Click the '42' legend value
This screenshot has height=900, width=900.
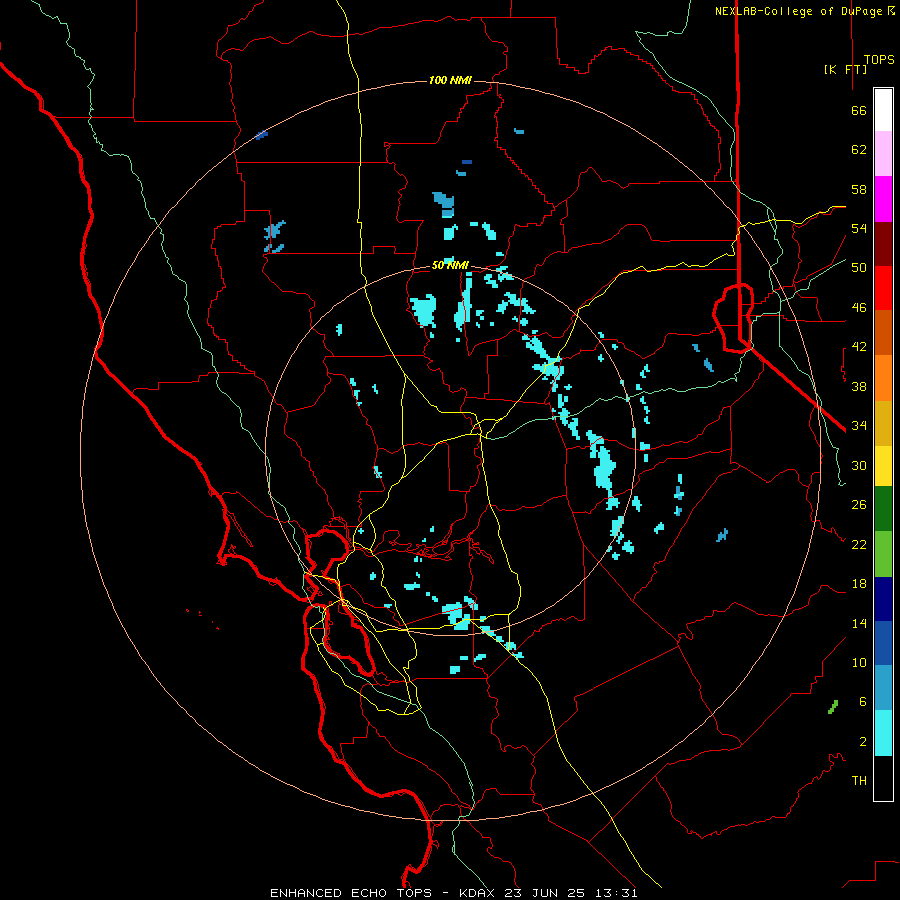(859, 347)
